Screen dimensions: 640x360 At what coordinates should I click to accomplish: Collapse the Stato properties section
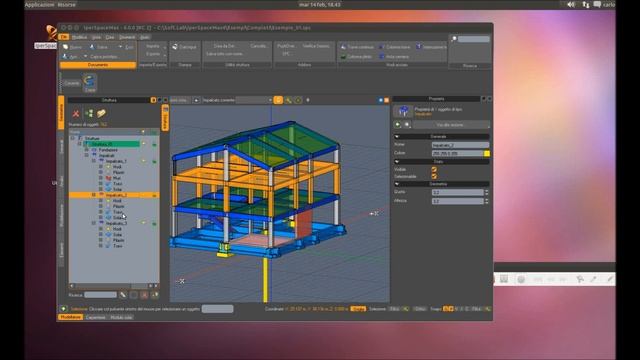(x=397, y=162)
